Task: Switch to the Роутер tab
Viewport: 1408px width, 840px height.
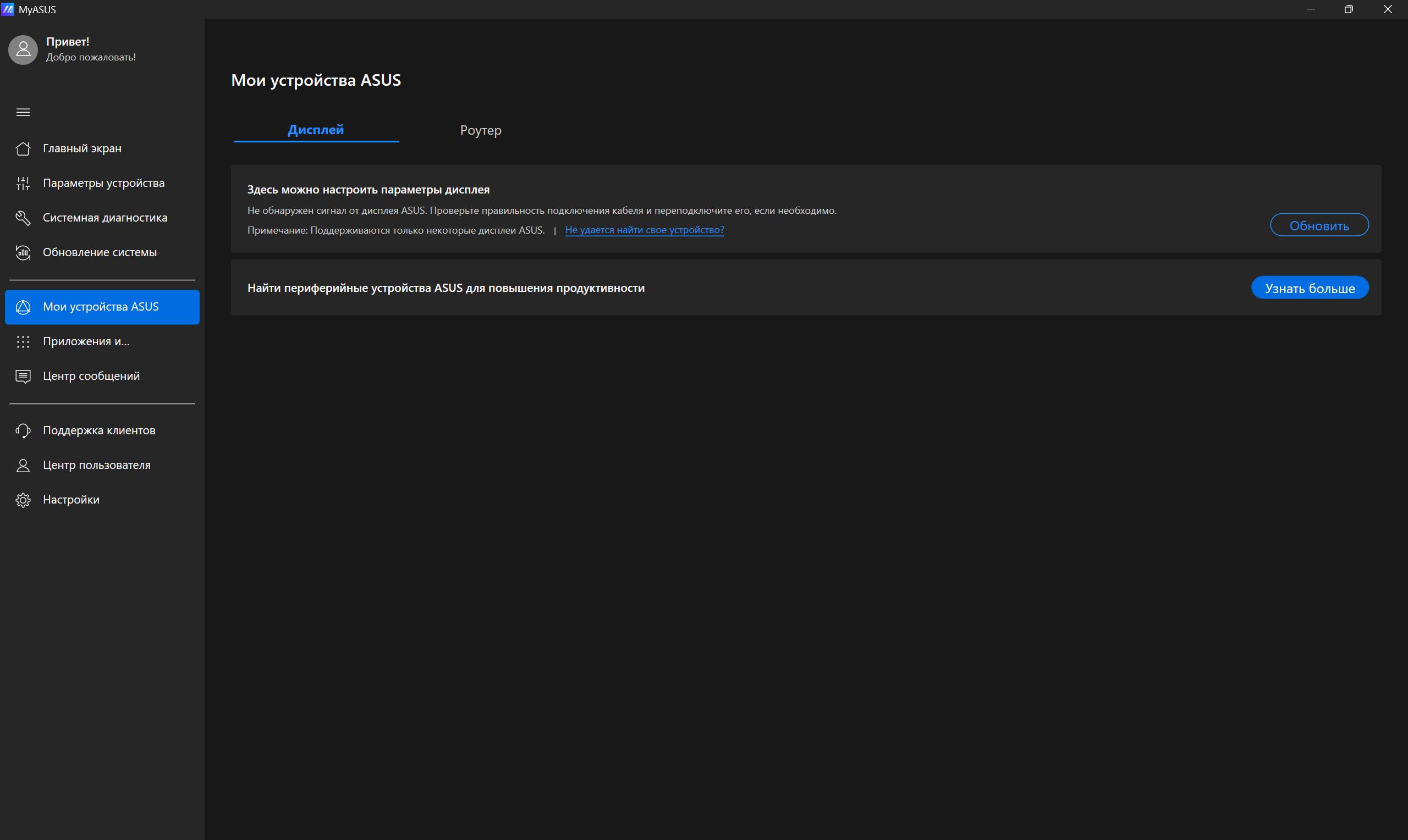Action: (x=481, y=130)
